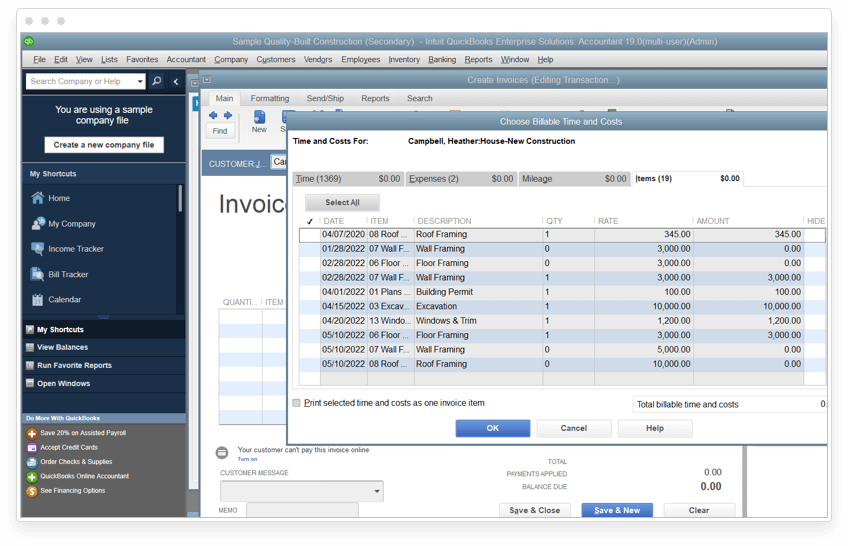Open the File menu

point(39,59)
